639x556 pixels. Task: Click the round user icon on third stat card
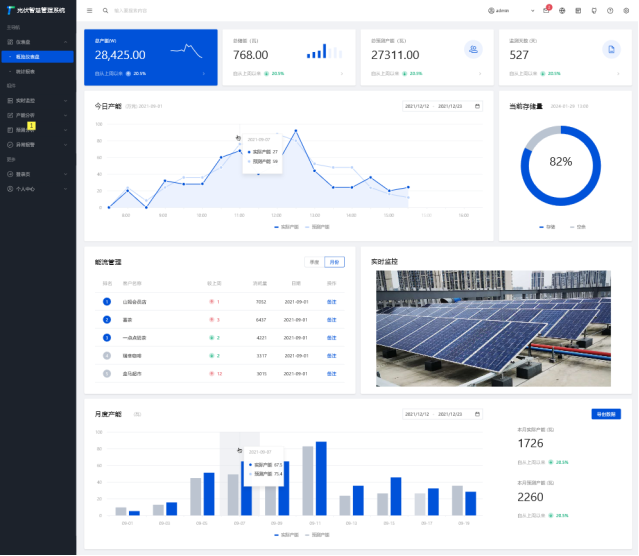click(473, 49)
